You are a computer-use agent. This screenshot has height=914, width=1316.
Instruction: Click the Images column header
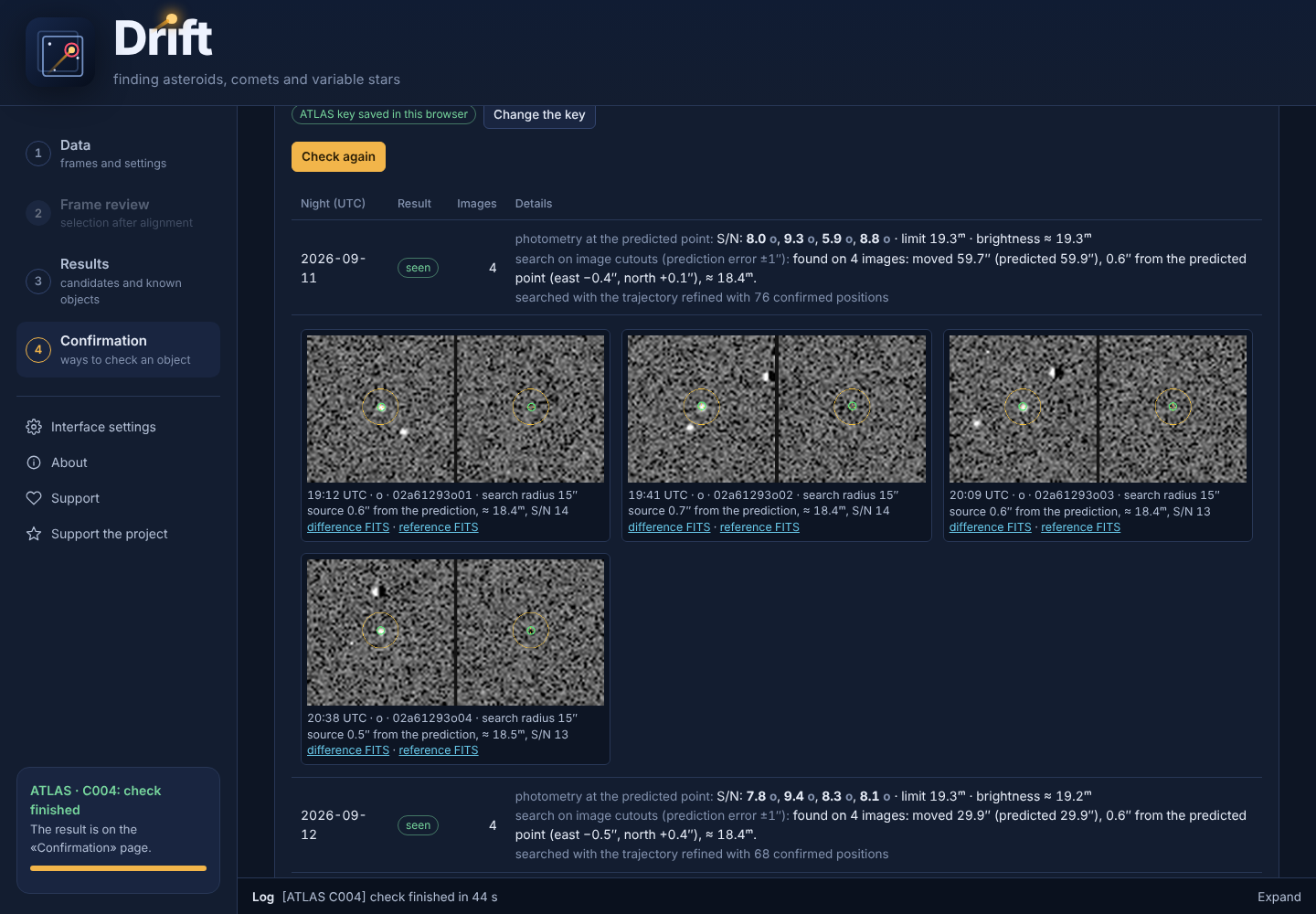coord(477,204)
